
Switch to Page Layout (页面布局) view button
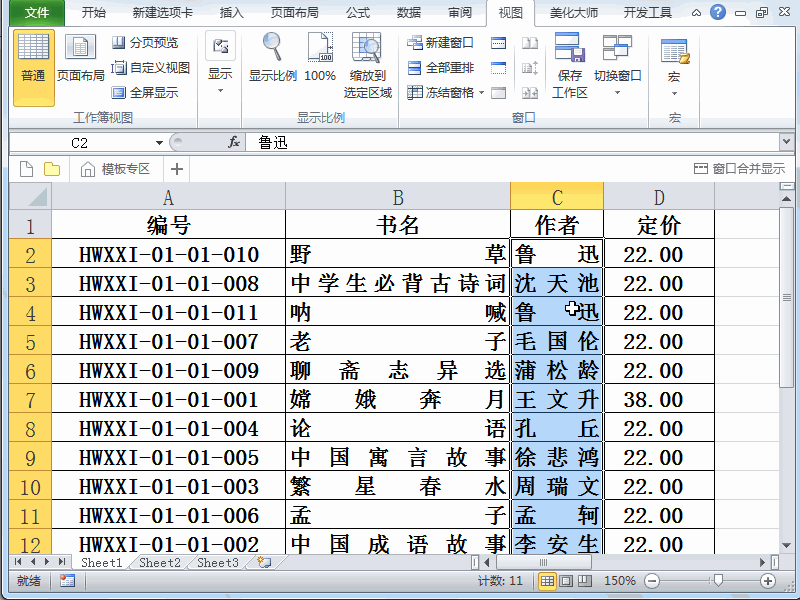[80, 59]
